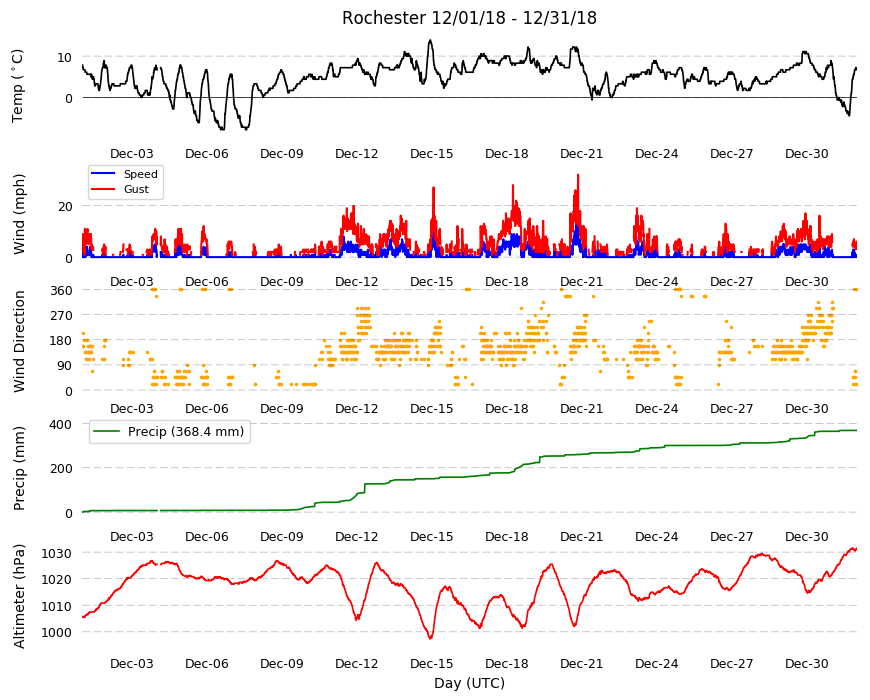The image size is (870, 700).
Task: Click the Precip (mm) axis label
Action: pos(19,468)
